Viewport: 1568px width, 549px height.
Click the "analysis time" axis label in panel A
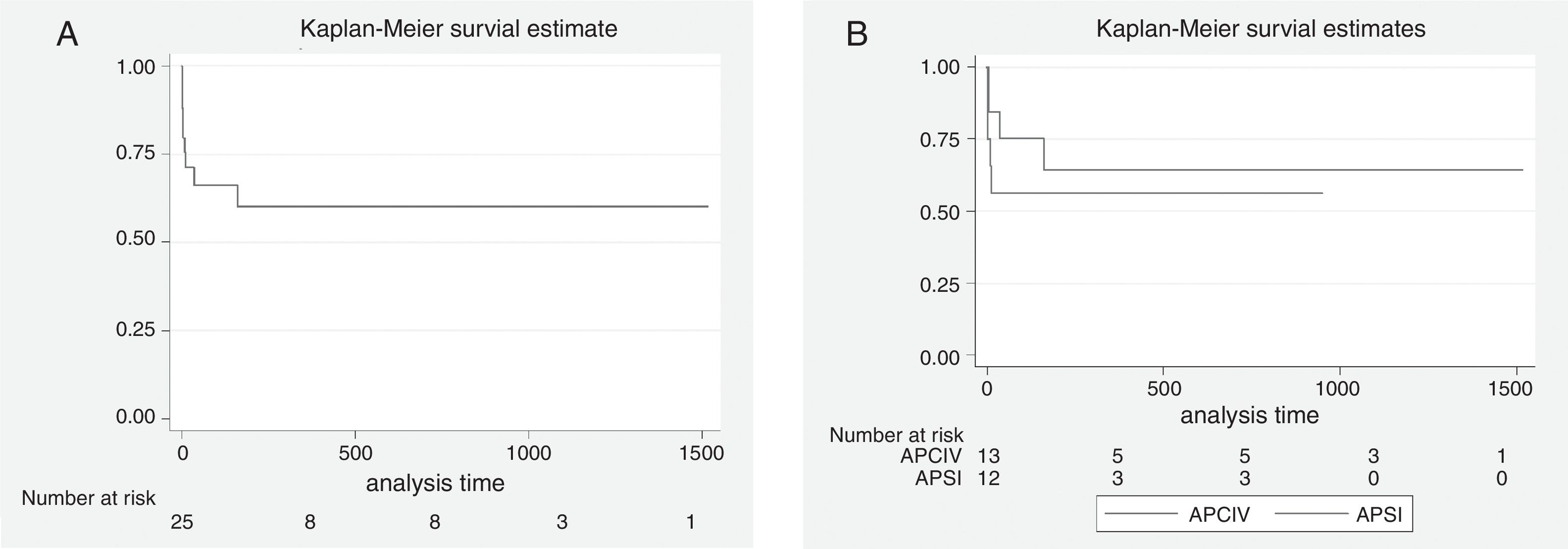tap(435, 483)
